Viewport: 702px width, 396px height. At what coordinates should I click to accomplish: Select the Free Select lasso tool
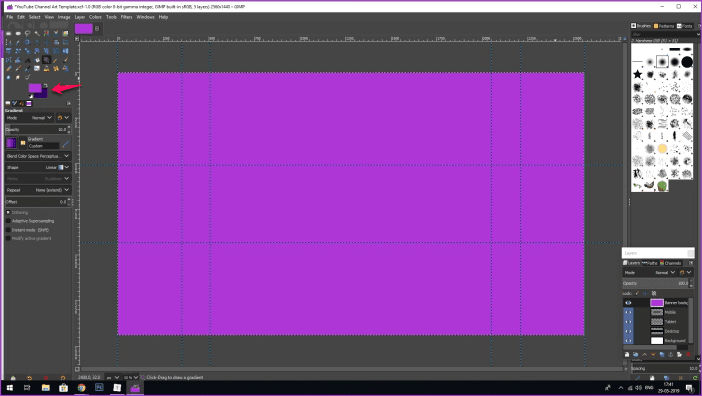tap(27, 34)
